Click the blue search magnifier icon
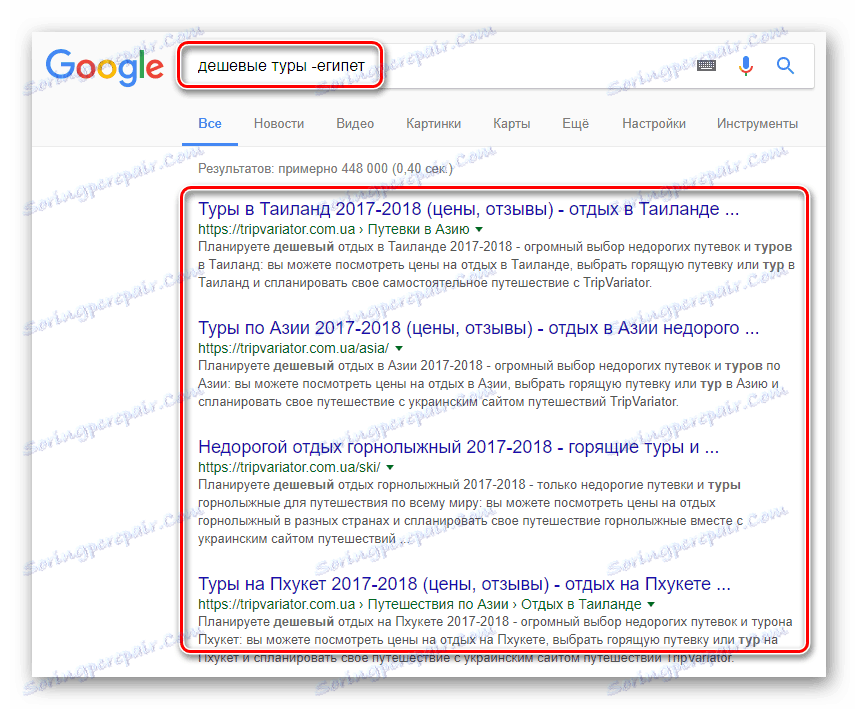 click(786, 66)
